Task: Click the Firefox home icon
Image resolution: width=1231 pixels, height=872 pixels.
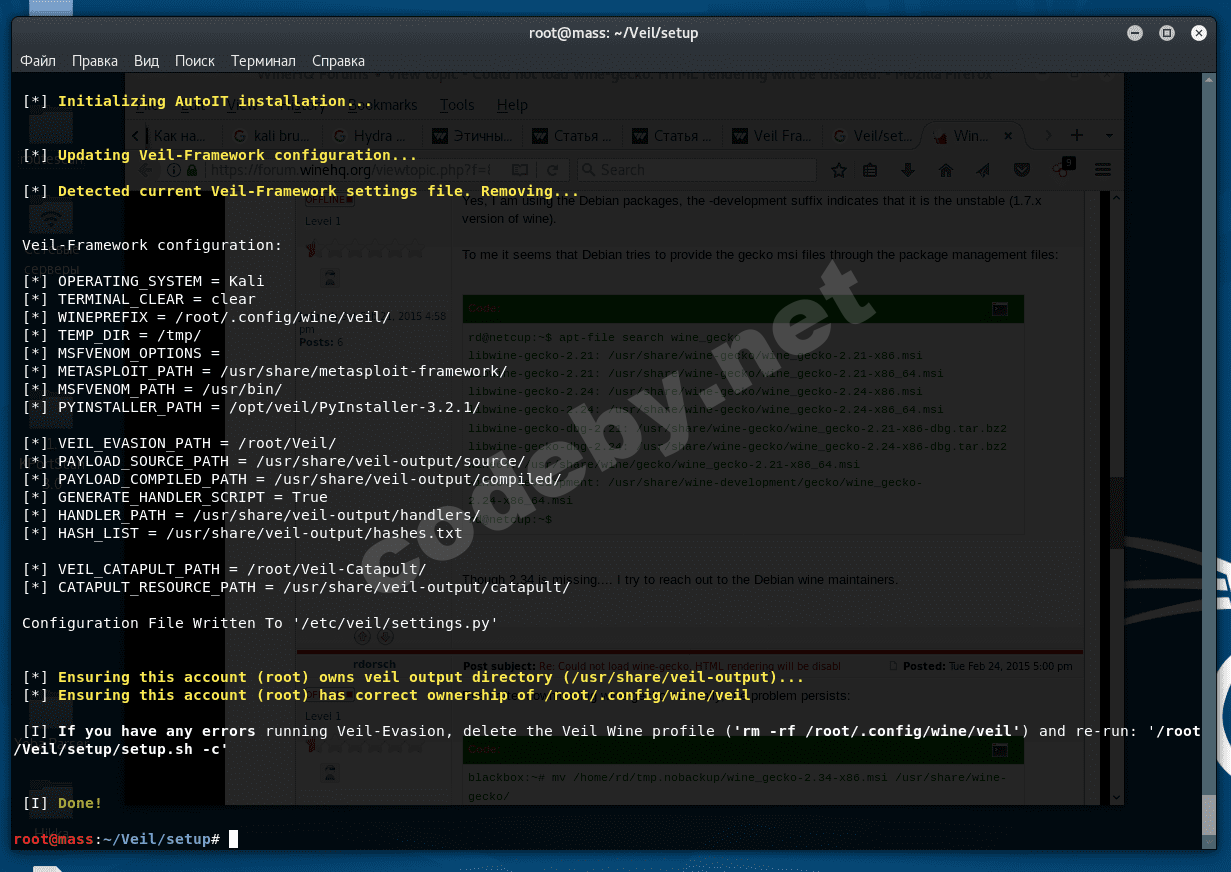Action: click(945, 170)
